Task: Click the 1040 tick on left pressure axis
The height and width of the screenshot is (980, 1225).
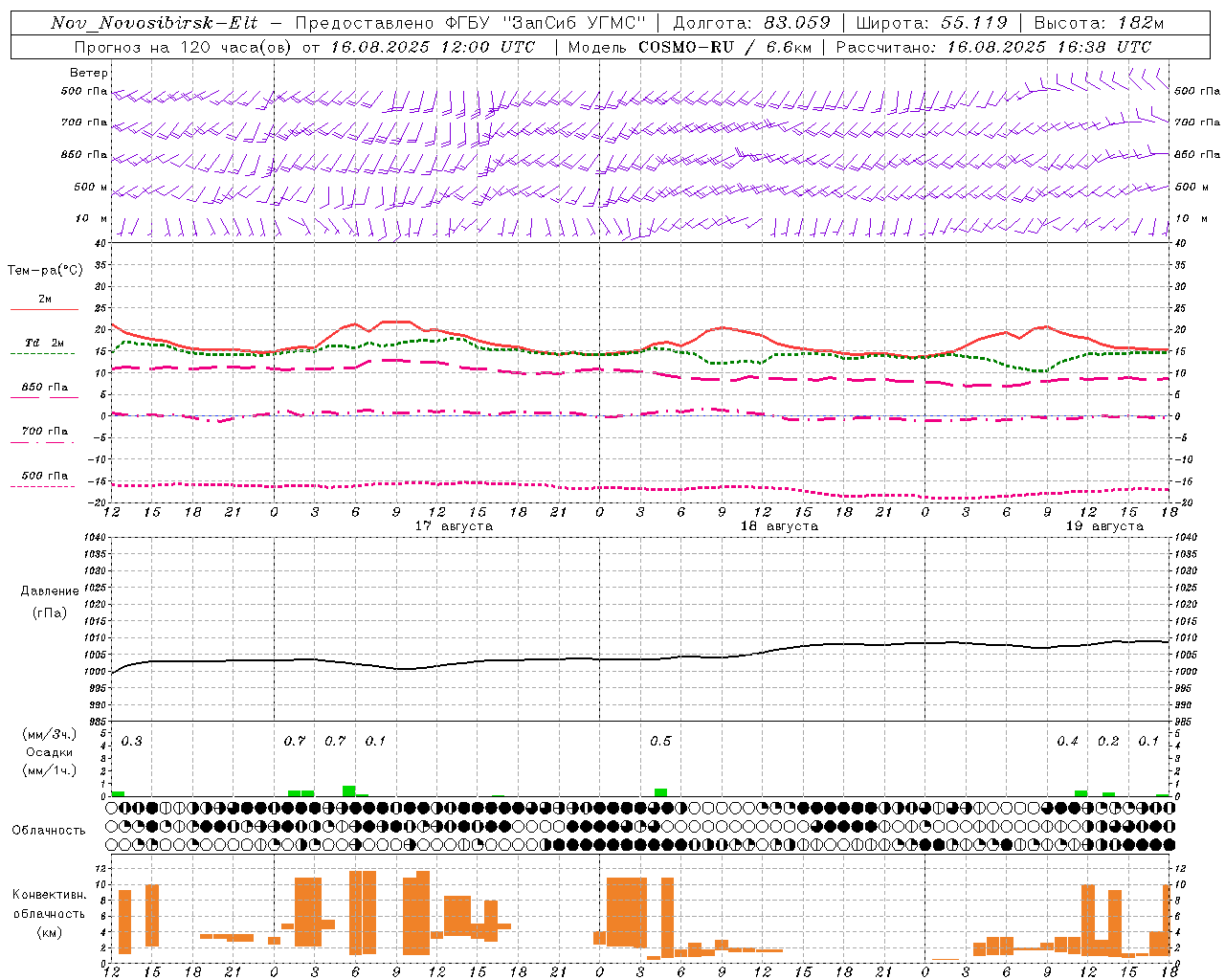Action: [95, 538]
